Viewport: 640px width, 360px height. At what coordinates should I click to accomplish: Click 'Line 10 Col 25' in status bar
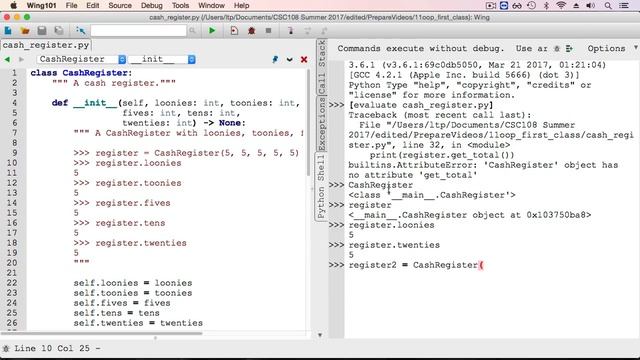coord(52,349)
